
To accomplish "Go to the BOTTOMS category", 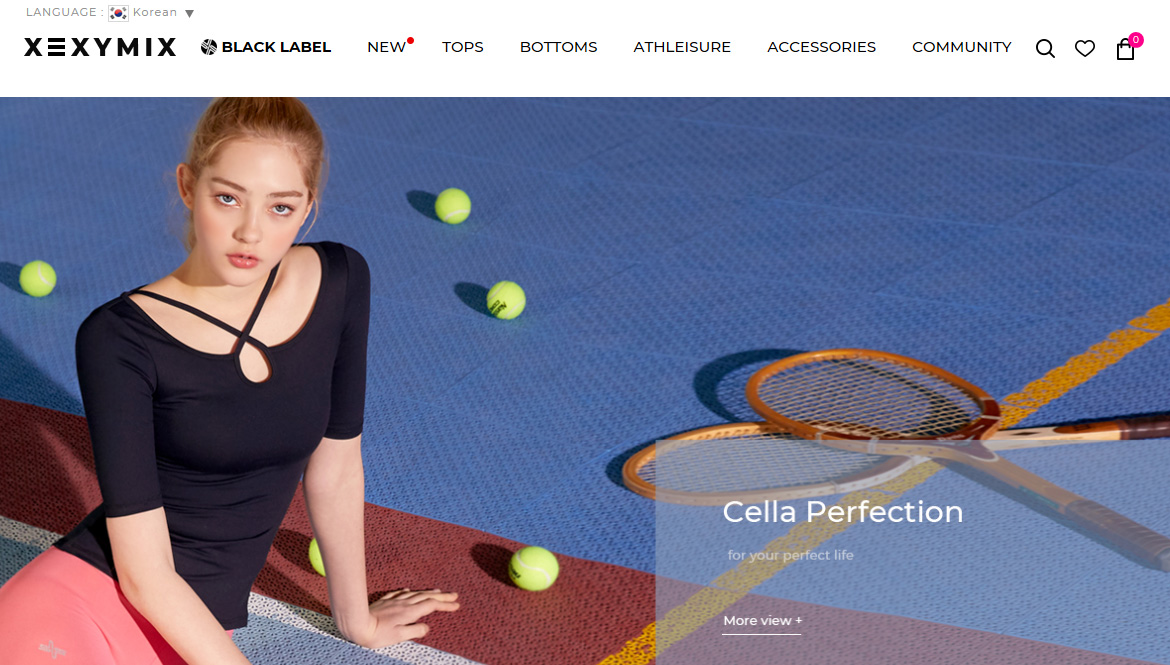I will [x=558, y=47].
